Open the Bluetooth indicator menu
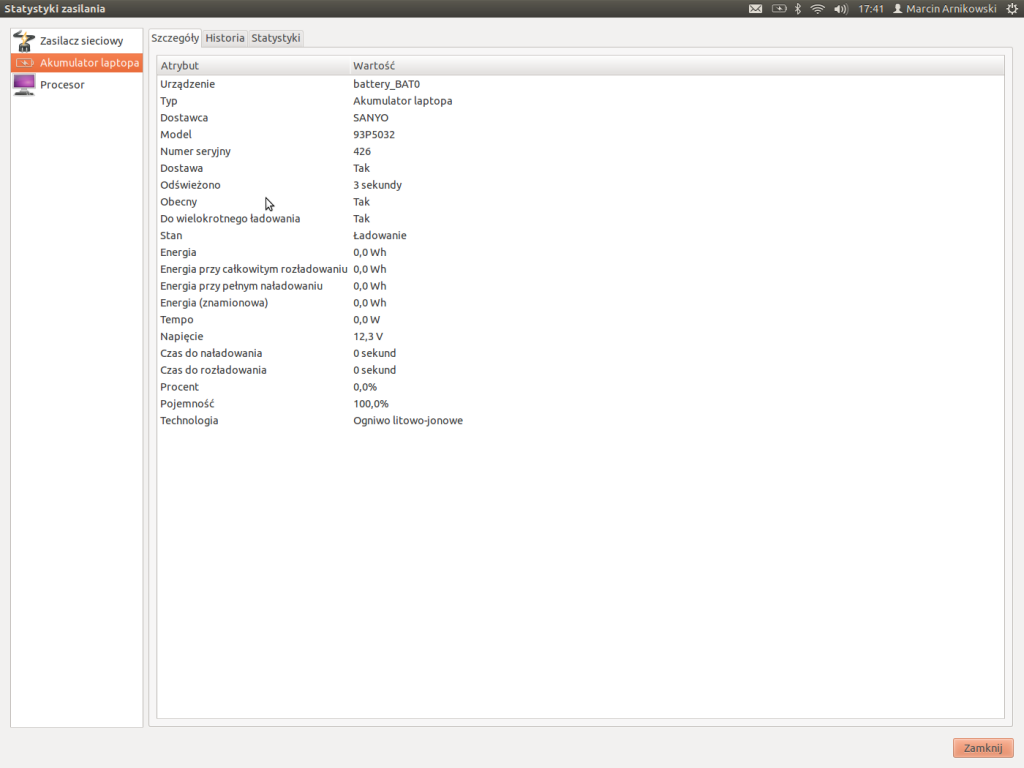 click(797, 8)
